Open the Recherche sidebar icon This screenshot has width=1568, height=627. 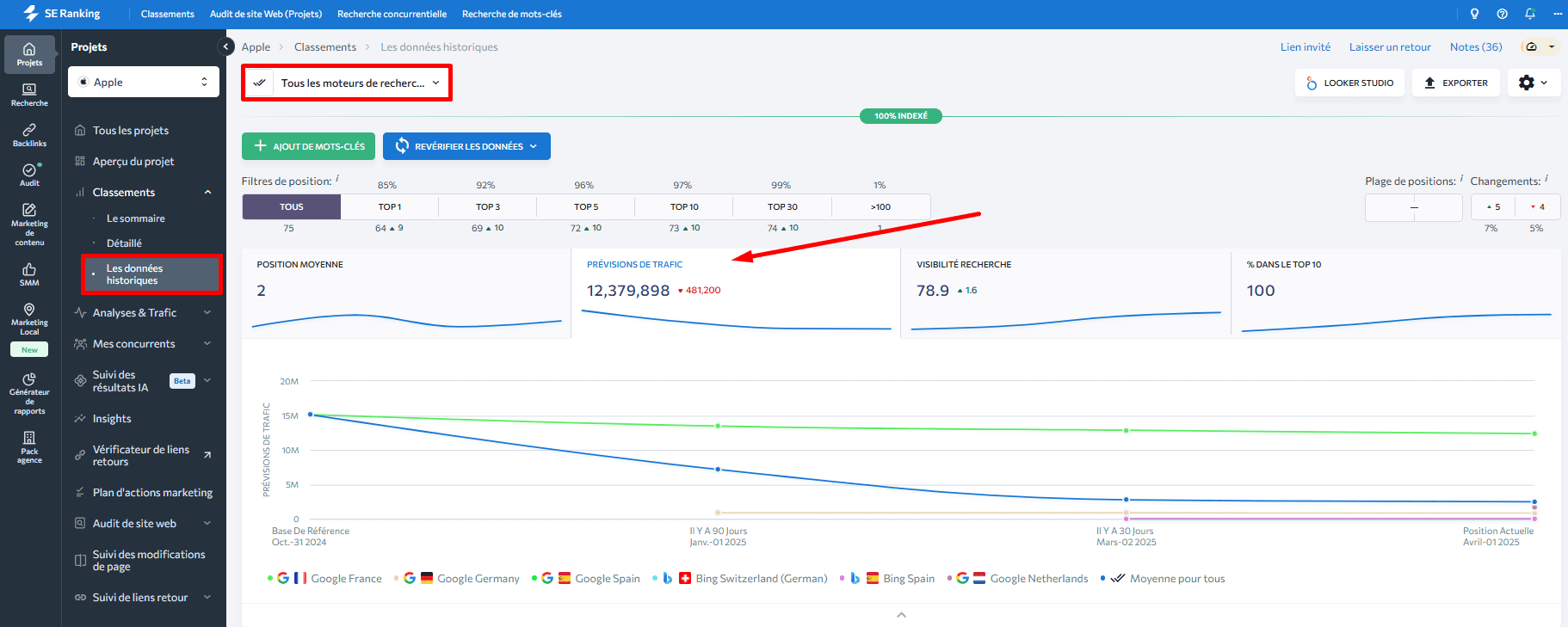[29, 95]
